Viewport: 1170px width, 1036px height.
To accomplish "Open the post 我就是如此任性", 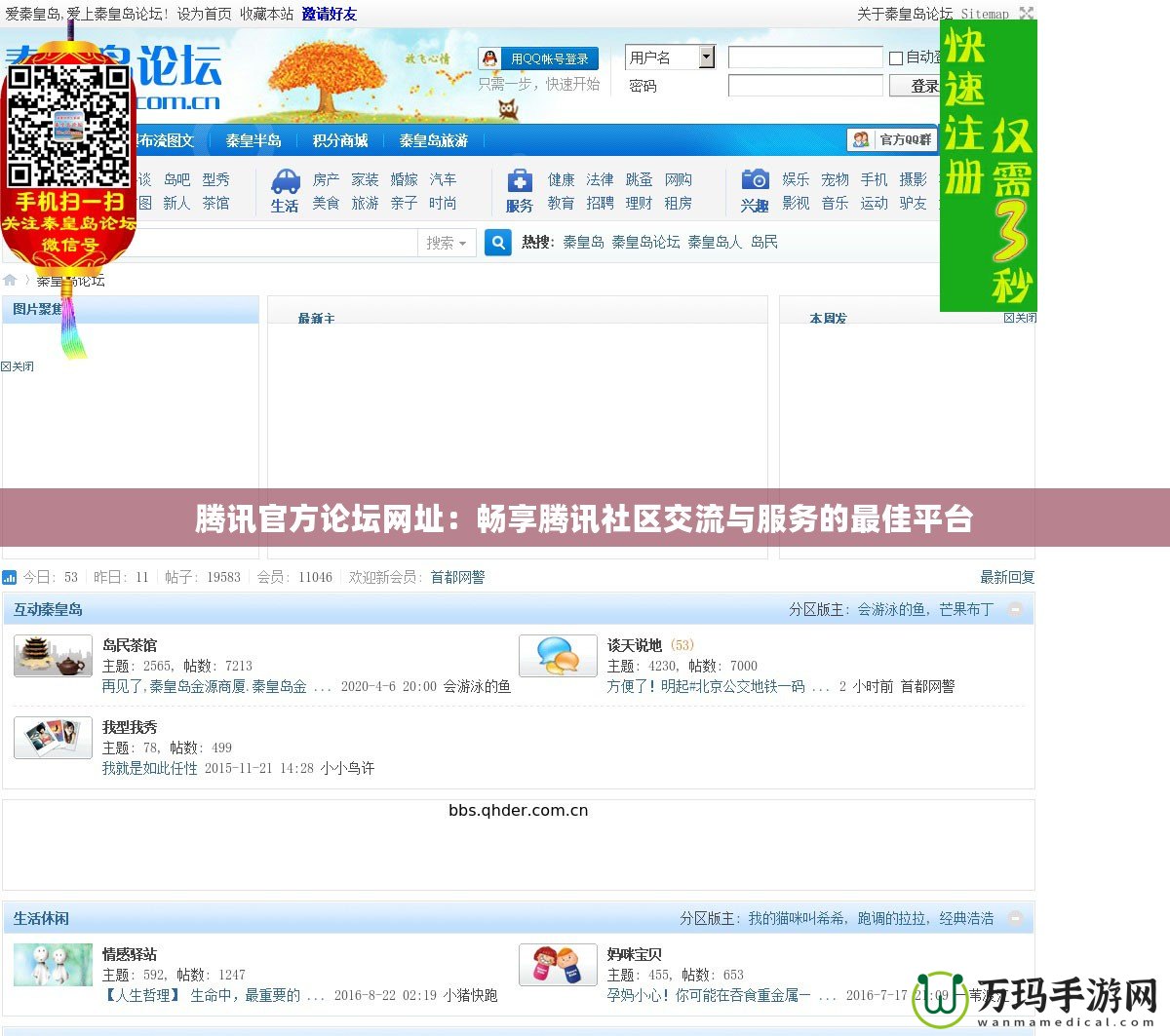I will 150,768.
